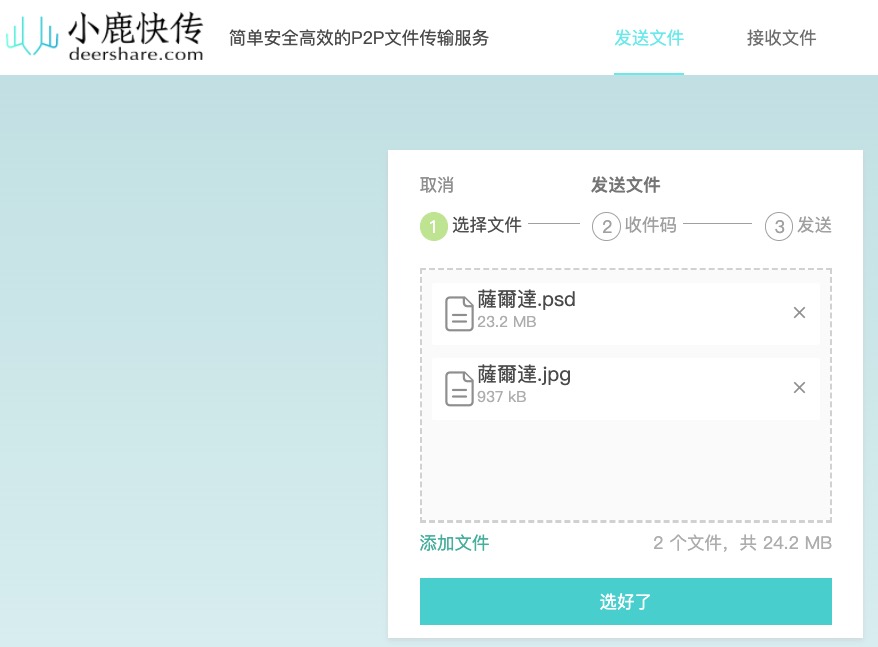Click the file icon of 薩爾達.psd

pos(459,313)
